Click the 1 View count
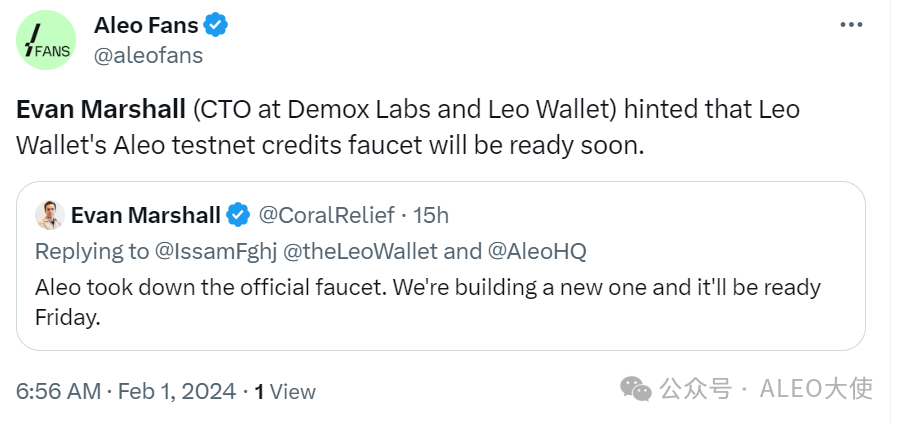 (x=285, y=391)
